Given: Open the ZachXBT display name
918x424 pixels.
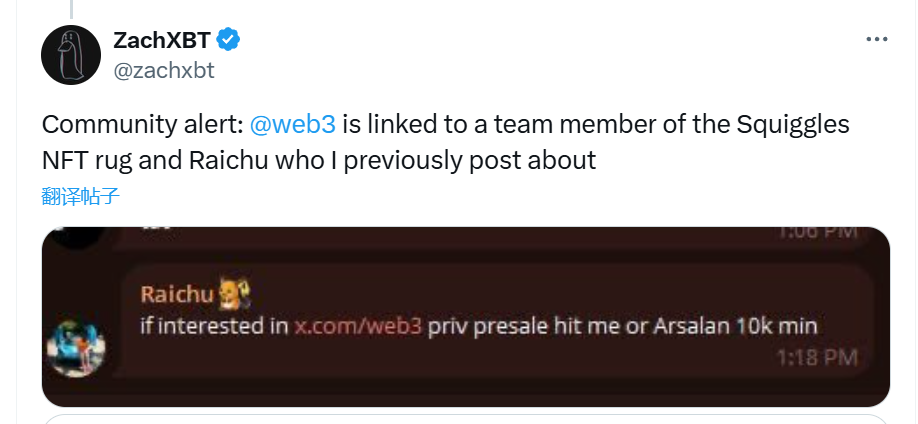Looking at the screenshot, I should pos(163,40).
